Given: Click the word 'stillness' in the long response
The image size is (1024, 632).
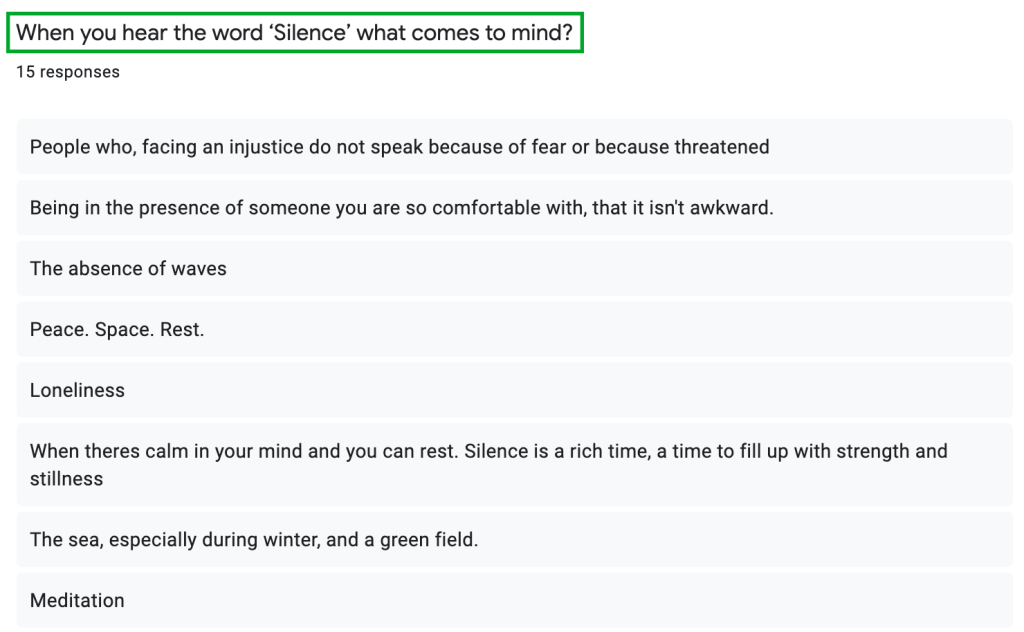Looking at the screenshot, I should (x=66, y=479).
